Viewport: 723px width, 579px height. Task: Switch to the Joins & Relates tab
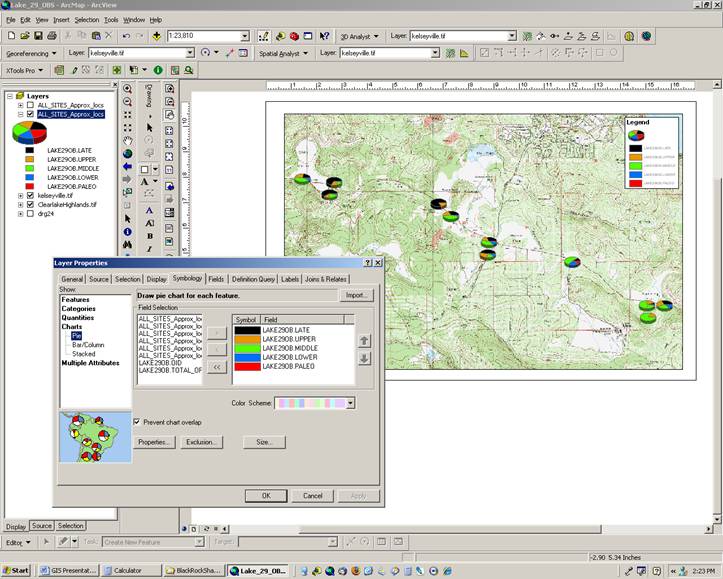[326, 279]
